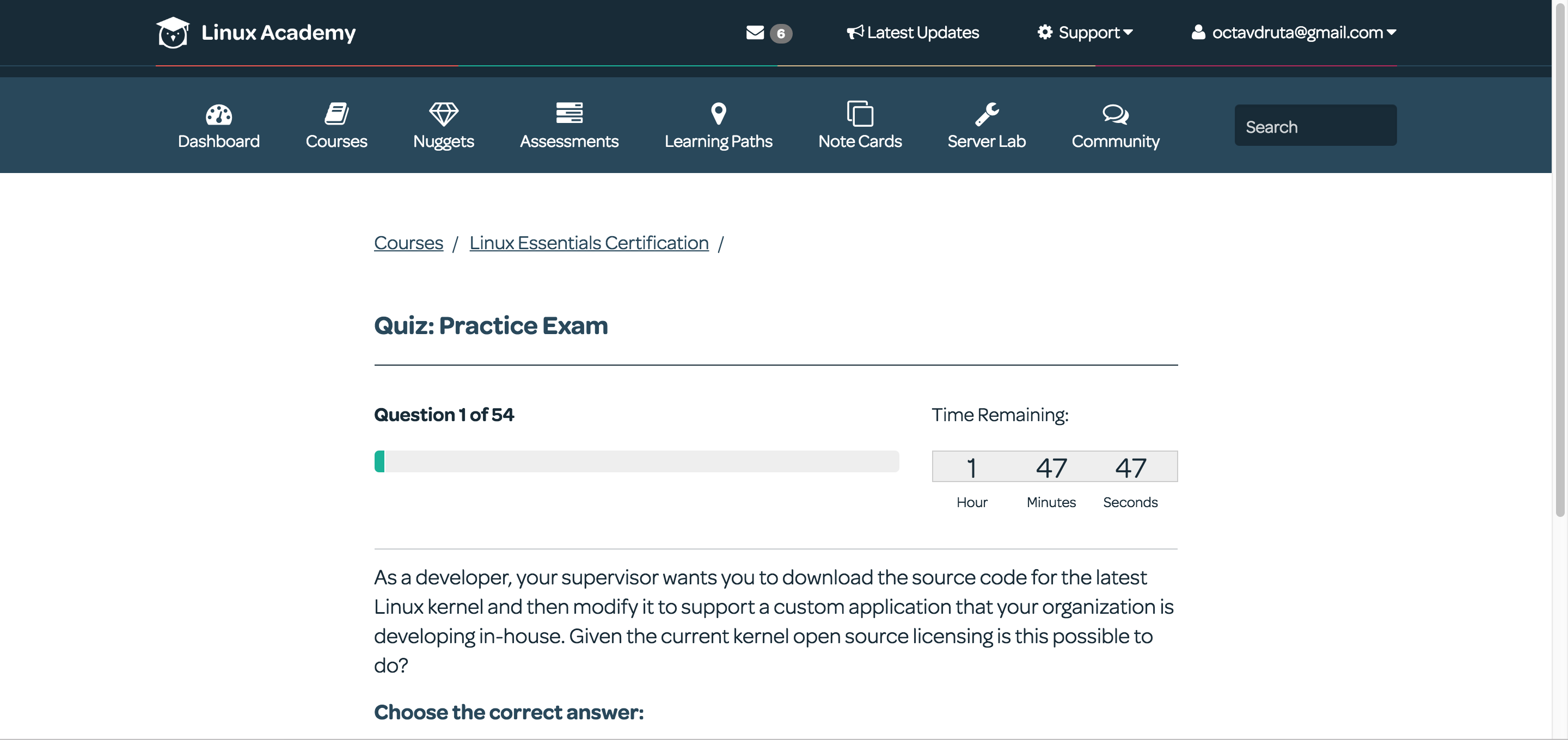Open the Learning Paths navigation label
1568x740 pixels.
point(718,142)
